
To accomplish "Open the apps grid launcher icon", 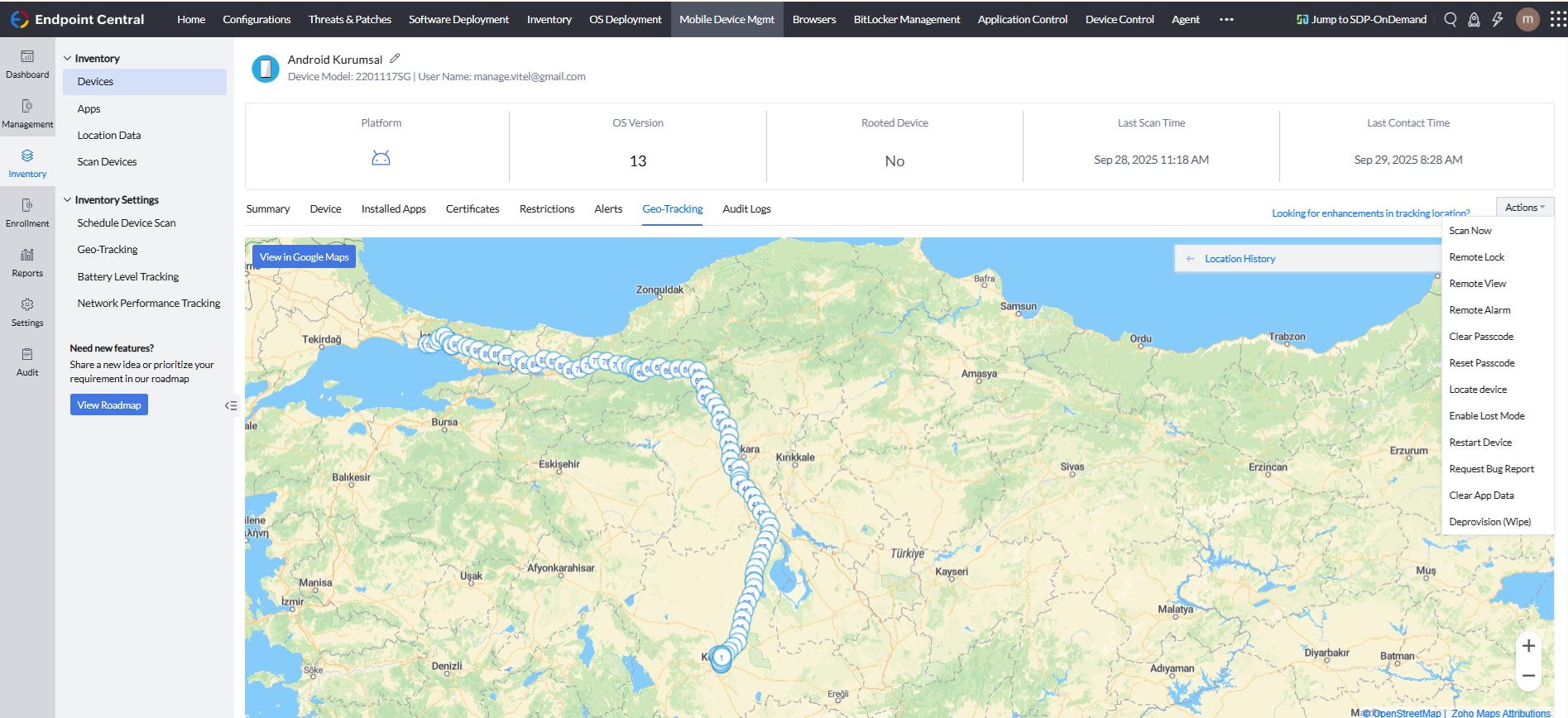I will click(x=1557, y=19).
